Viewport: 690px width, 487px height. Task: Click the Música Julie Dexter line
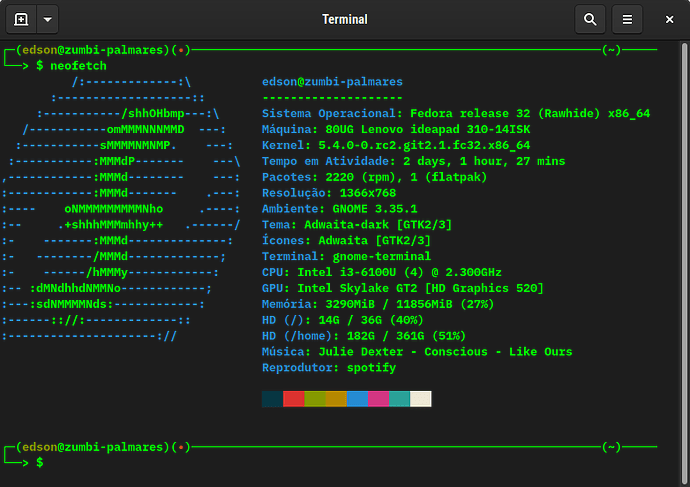(x=417, y=352)
